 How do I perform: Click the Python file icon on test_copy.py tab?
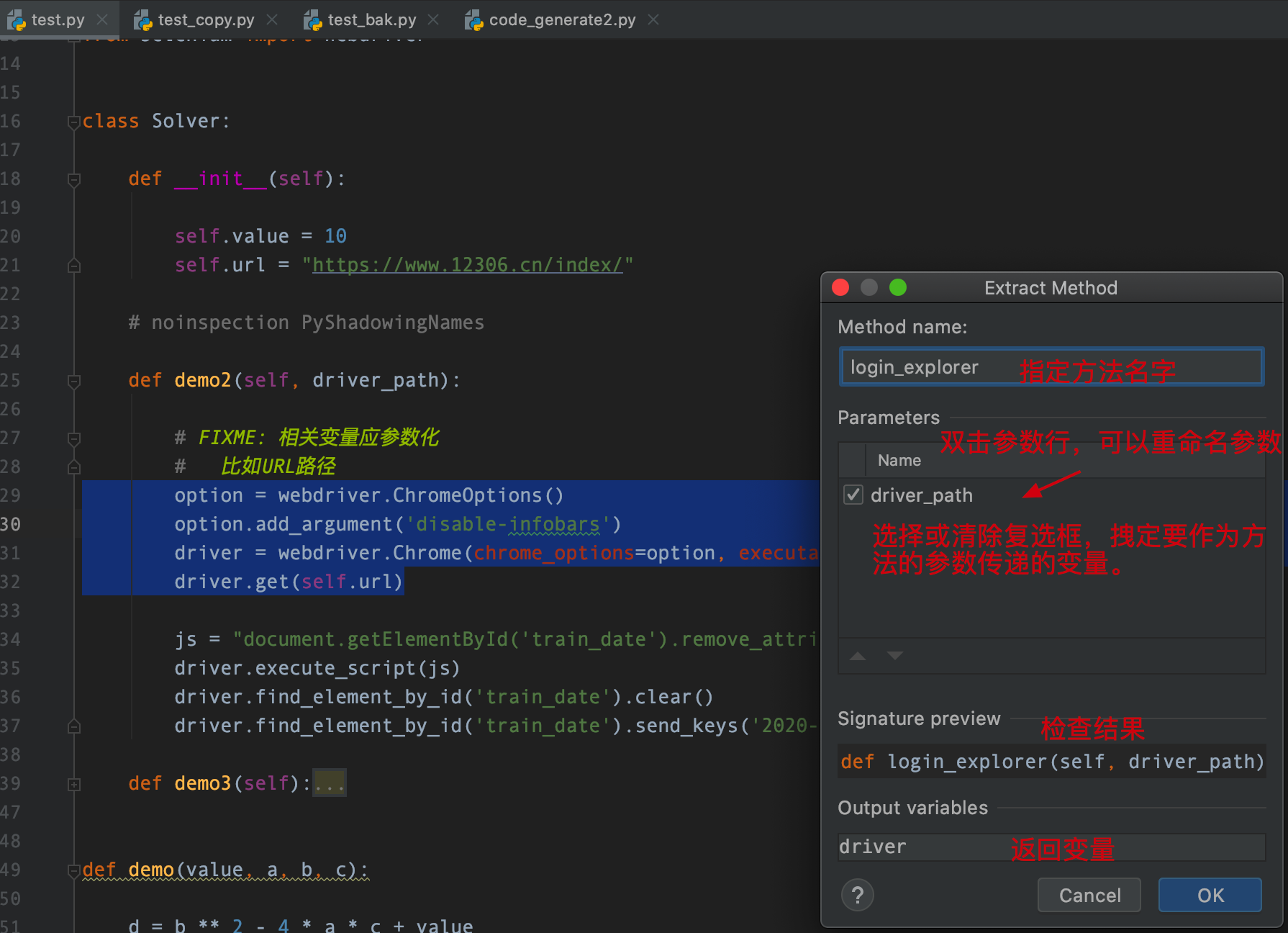point(143,20)
